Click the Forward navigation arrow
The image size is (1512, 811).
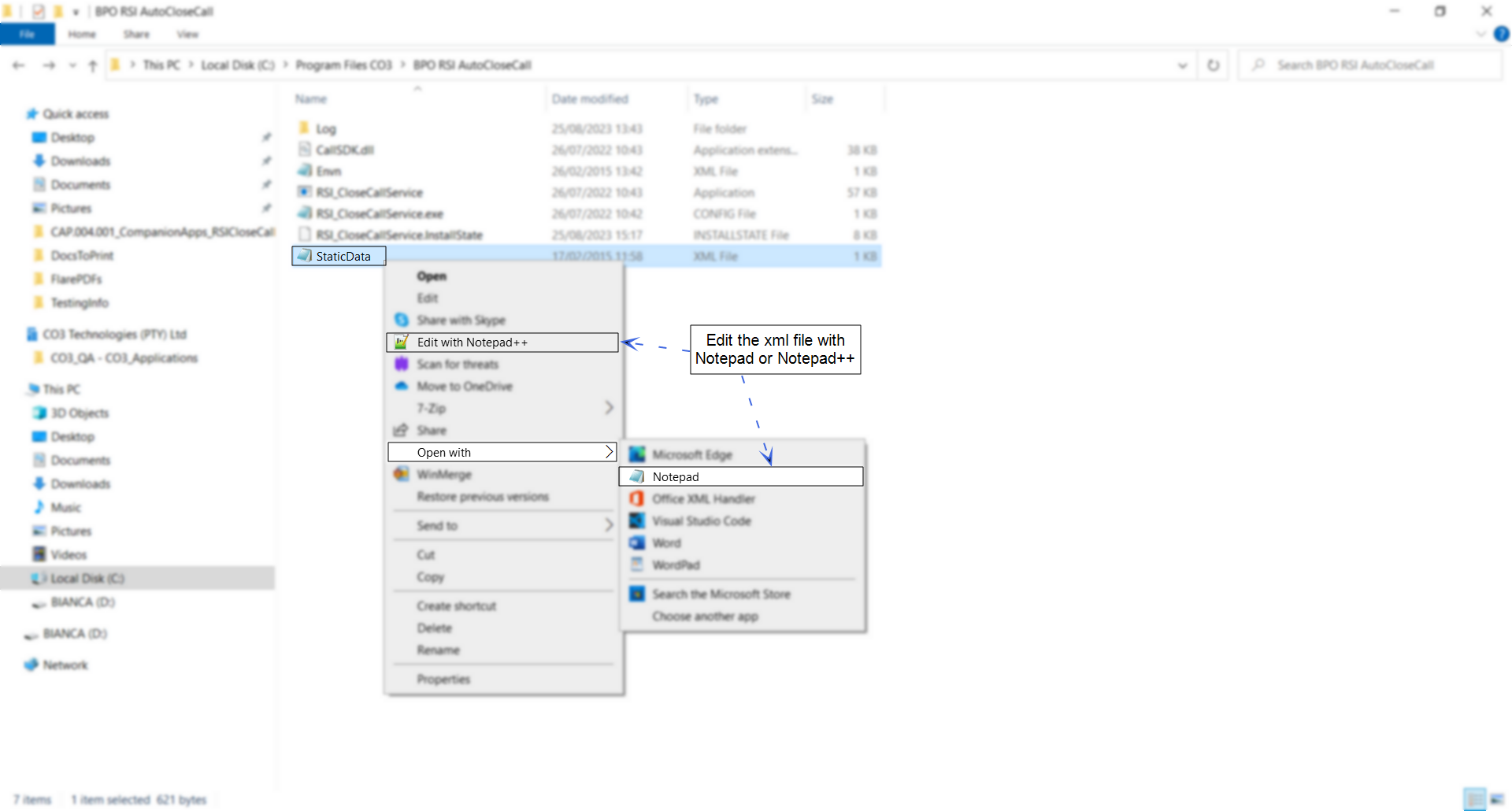coord(49,65)
